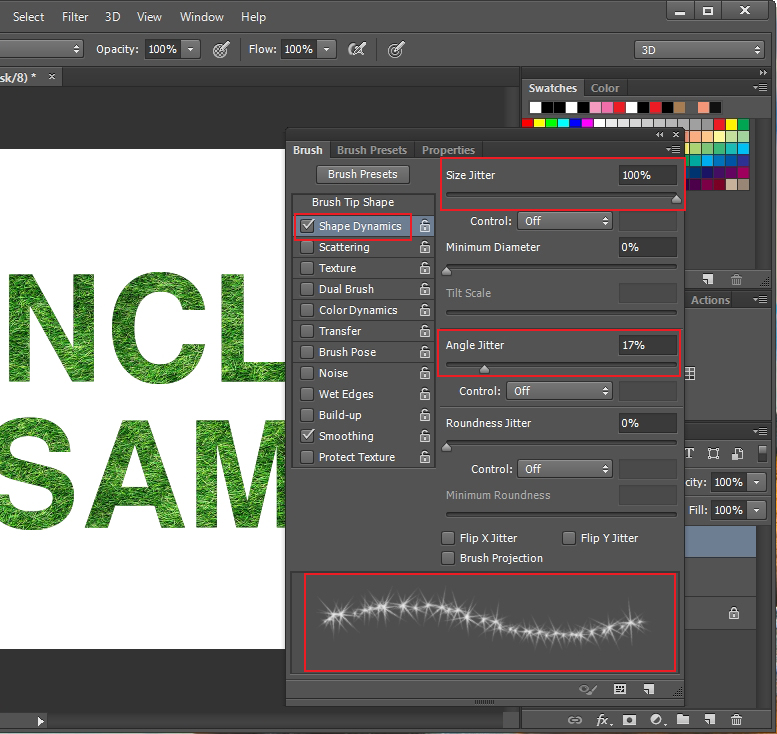Switch to Color panel tab
Screen dimensions: 777x734
[x=605, y=88]
